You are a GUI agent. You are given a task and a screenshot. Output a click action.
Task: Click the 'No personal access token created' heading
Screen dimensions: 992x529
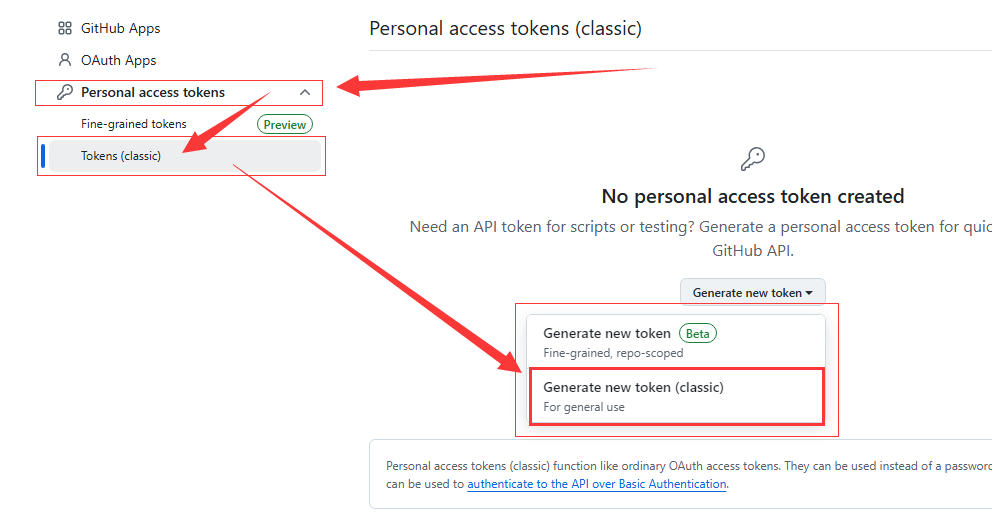click(752, 196)
